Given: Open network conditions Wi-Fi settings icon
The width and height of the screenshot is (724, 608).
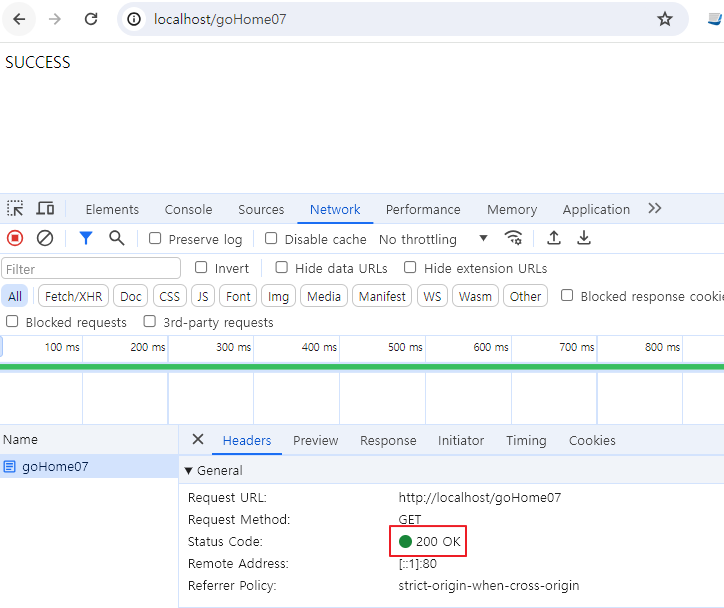Looking at the screenshot, I should pos(513,238).
